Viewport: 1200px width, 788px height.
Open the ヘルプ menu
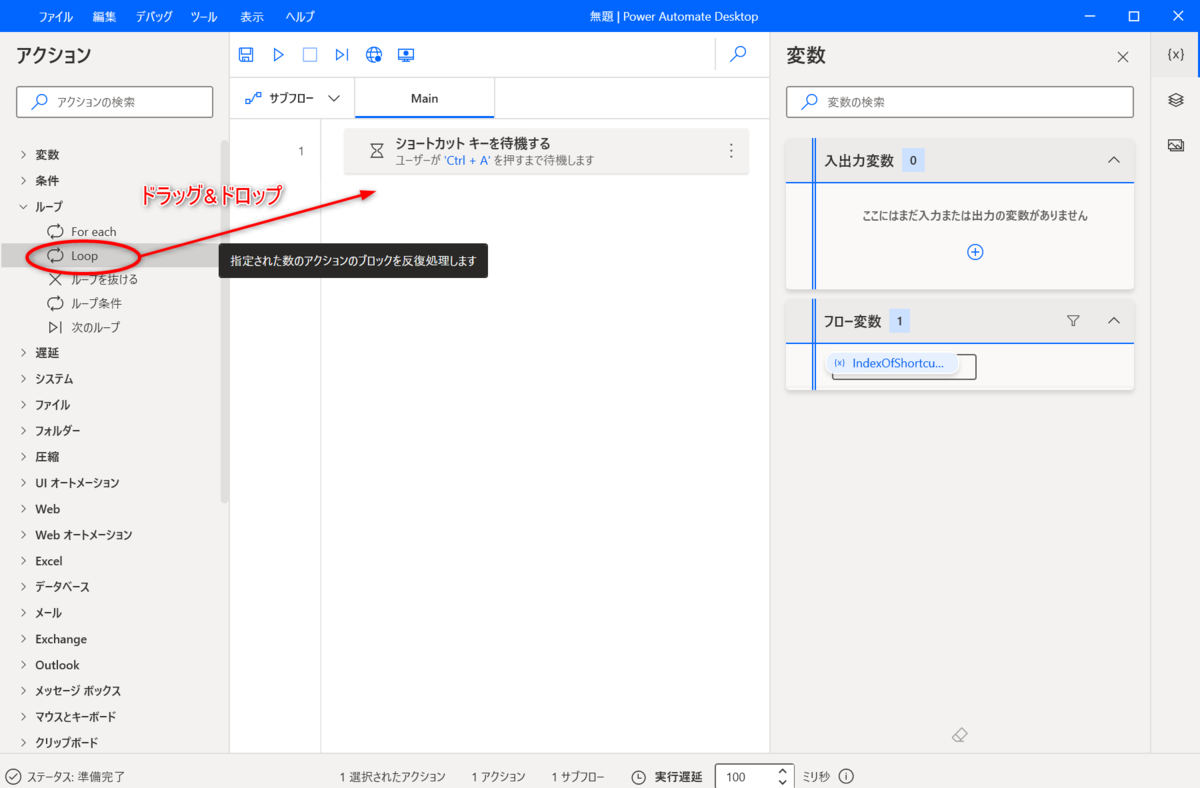300,17
